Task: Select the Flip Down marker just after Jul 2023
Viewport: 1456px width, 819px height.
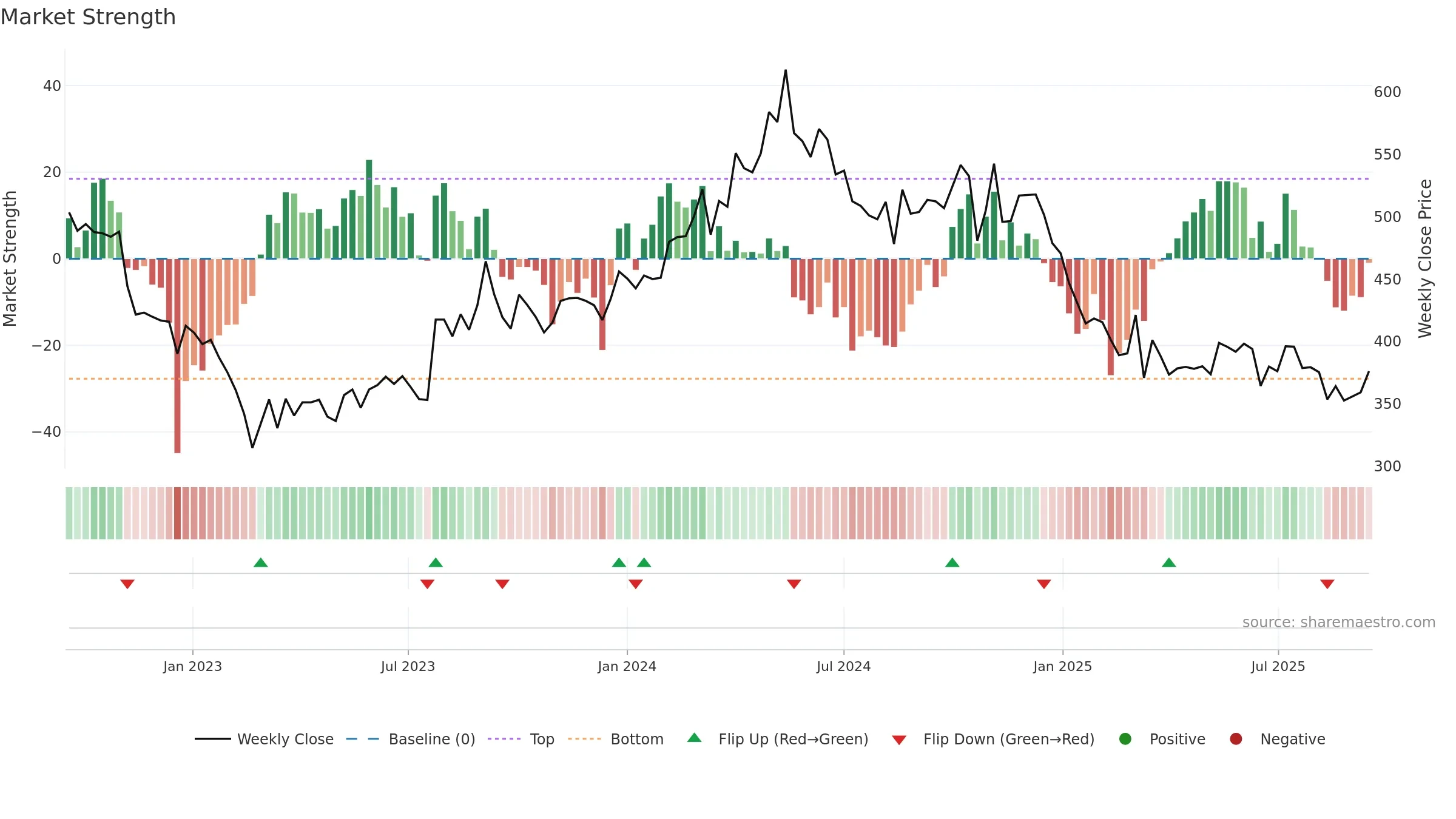Action: (427, 584)
